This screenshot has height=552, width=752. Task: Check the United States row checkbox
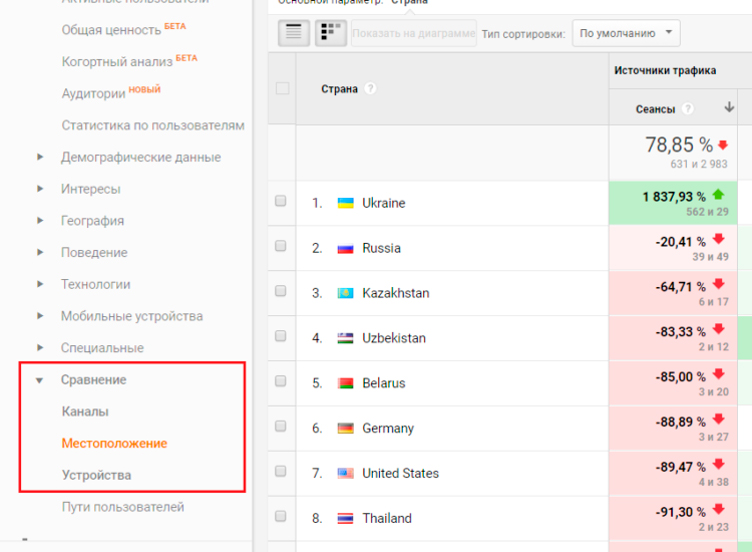[281, 471]
